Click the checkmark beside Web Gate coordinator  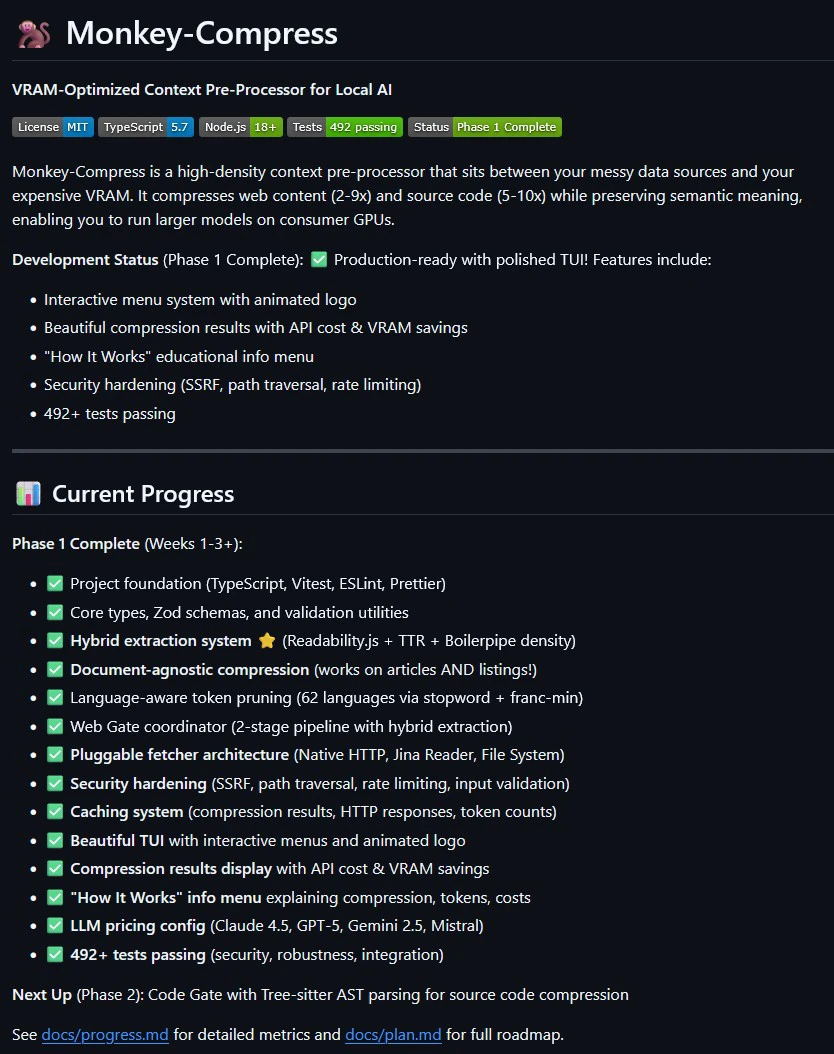click(x=55, y=726)
